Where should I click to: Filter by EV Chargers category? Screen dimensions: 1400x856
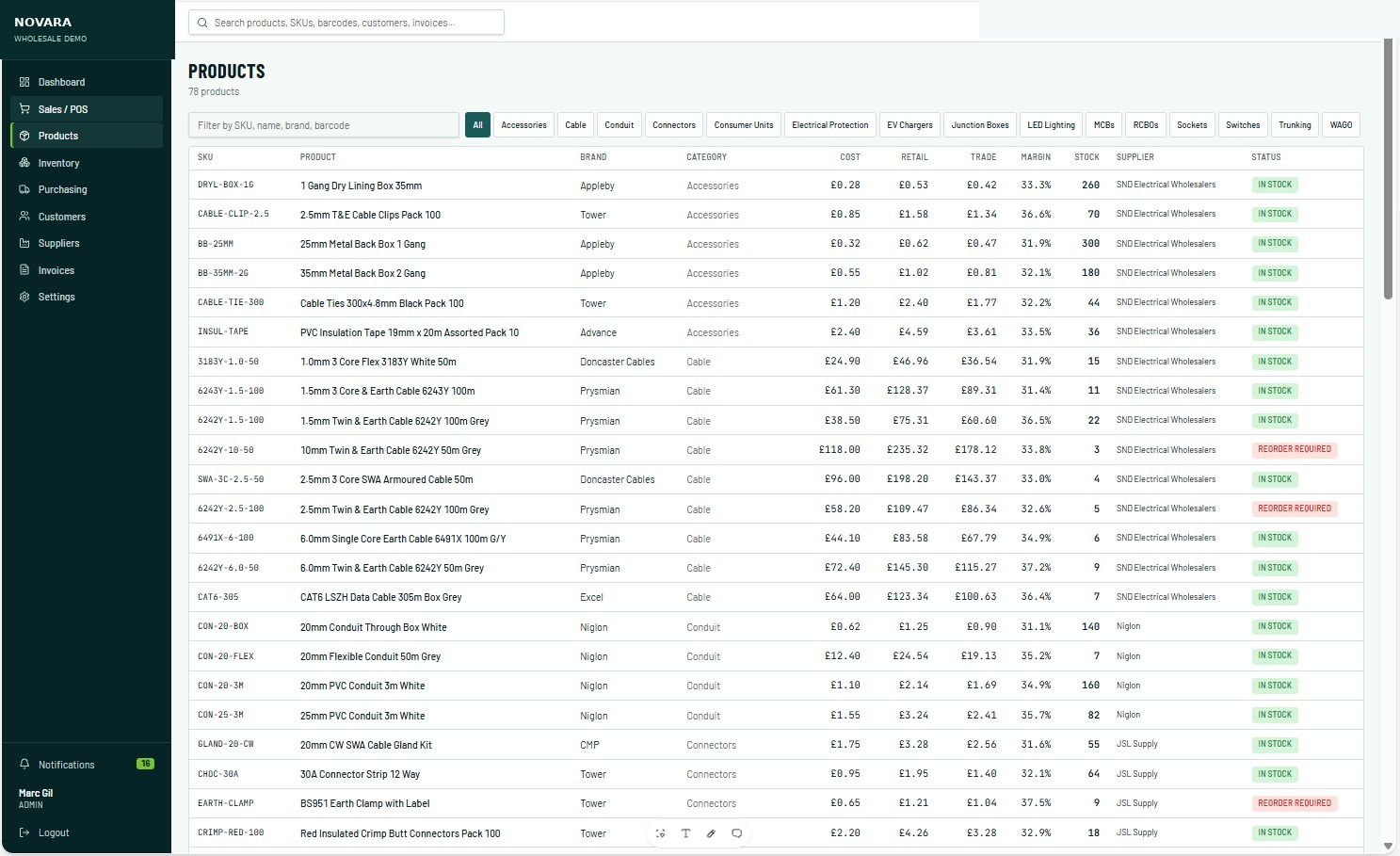909,125
